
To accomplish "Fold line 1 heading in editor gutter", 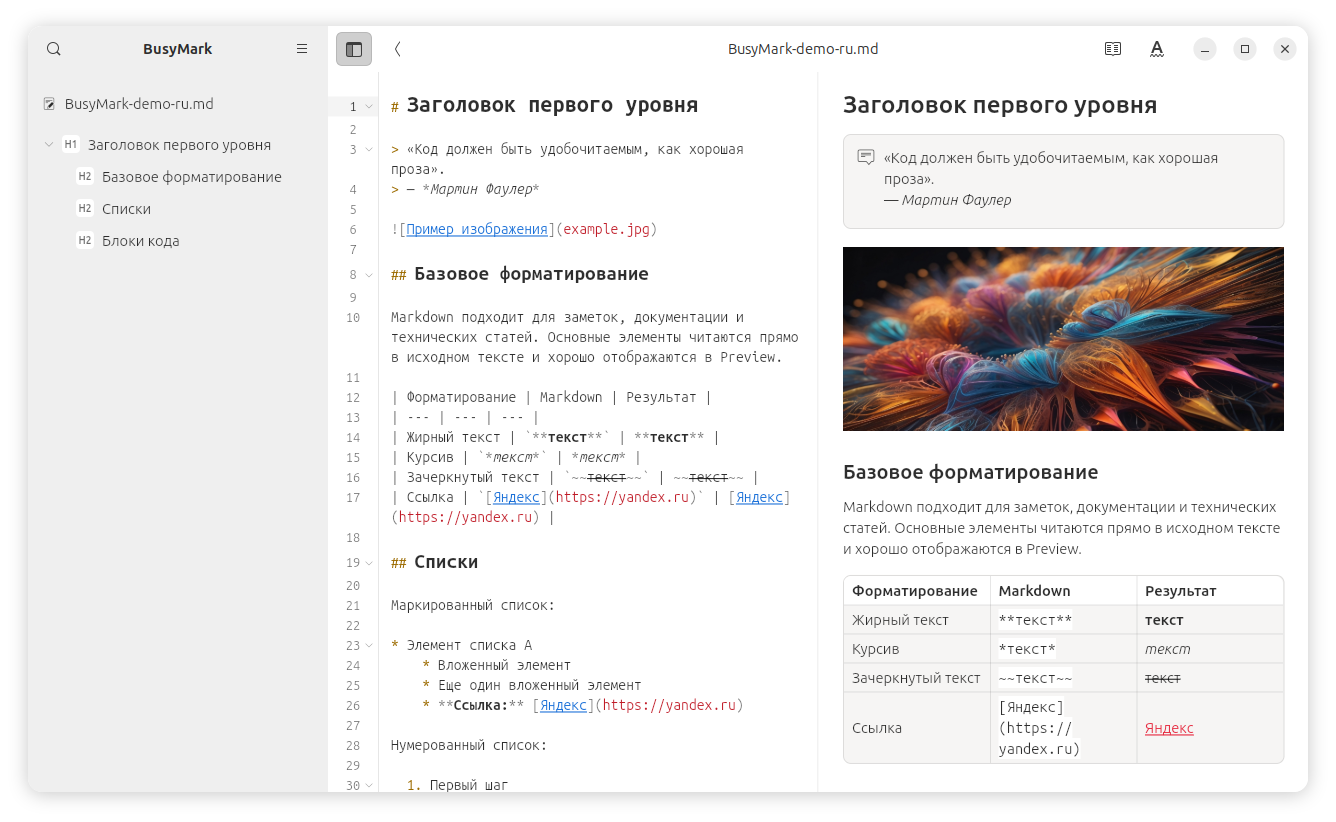I will point(369,106).
